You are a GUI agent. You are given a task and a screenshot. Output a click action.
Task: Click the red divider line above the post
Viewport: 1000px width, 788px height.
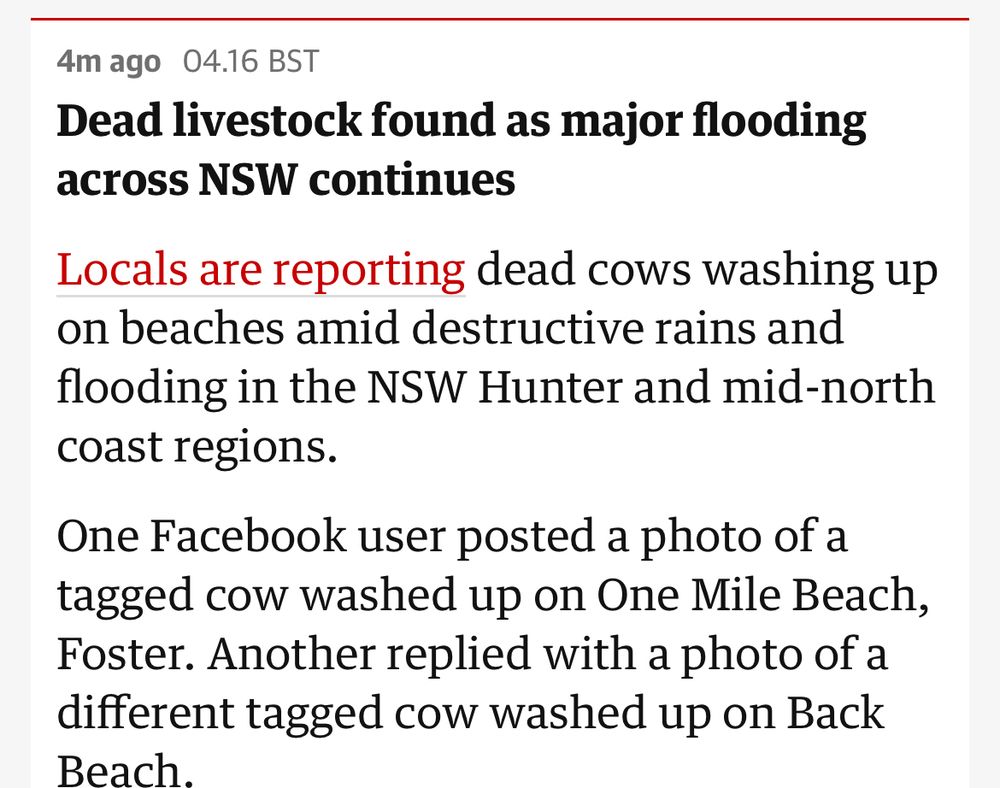click(499, 19)
